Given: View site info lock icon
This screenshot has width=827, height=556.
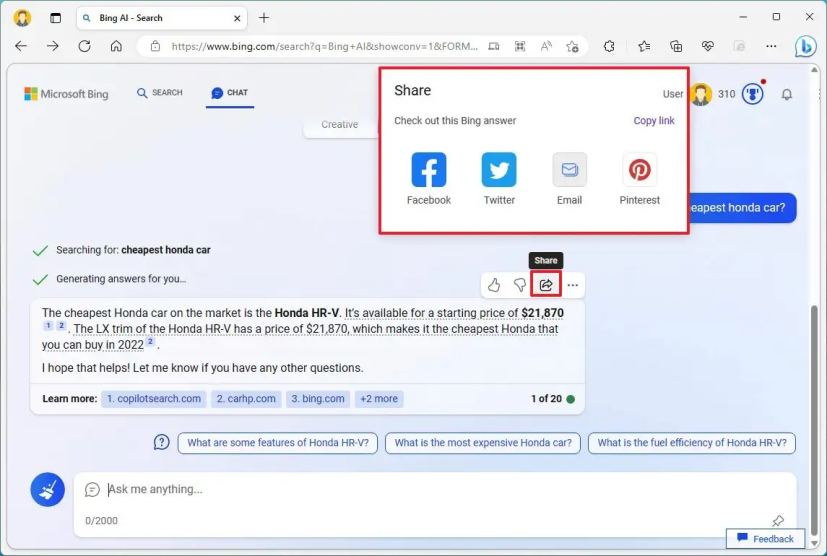Looking at the screenshot, I should point(155,46).
